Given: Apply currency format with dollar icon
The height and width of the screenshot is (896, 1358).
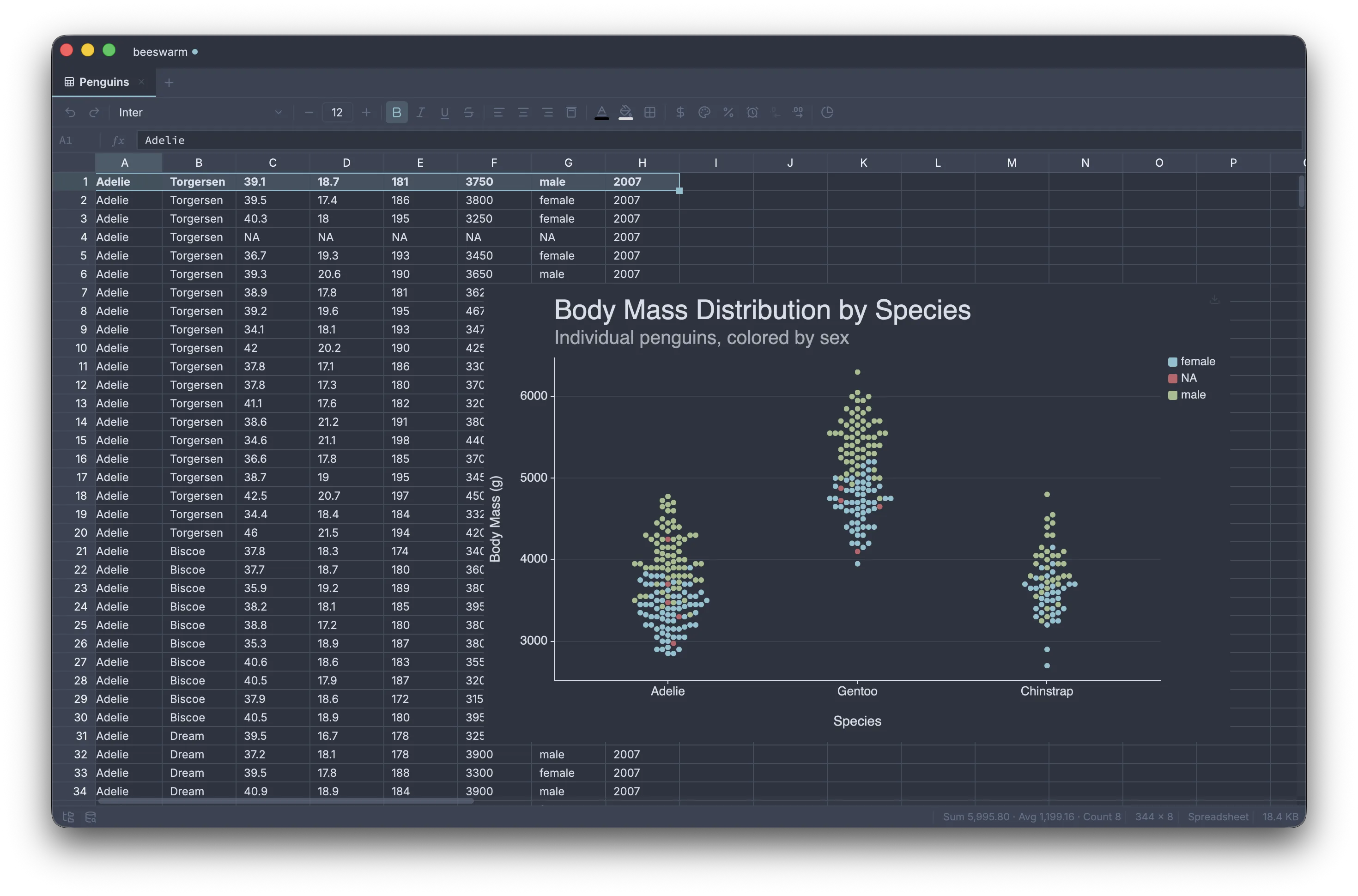Looking at the screenshot, I should tap(680, 113).
